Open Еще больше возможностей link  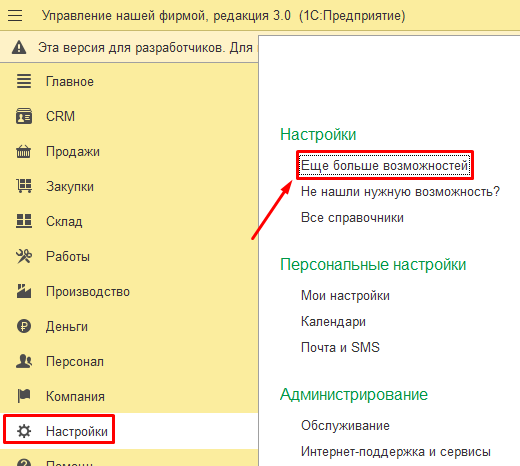point(384,165)
